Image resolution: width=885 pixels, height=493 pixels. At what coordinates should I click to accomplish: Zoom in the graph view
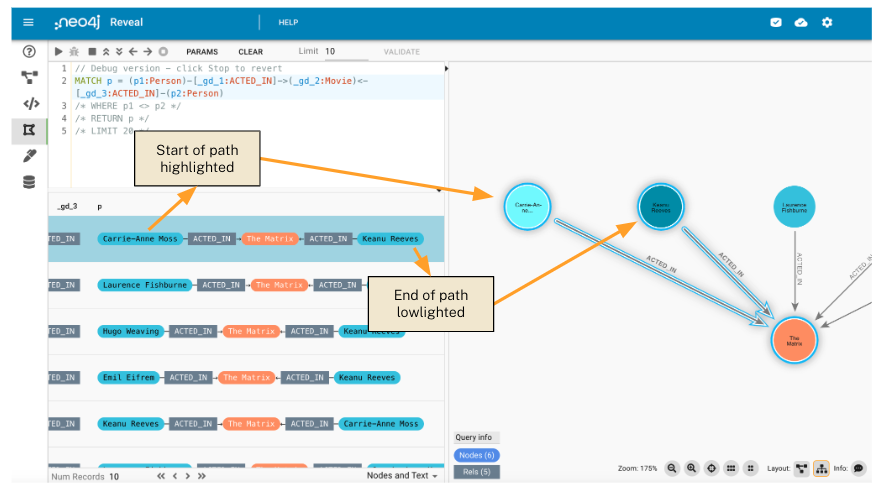[691, 468]
